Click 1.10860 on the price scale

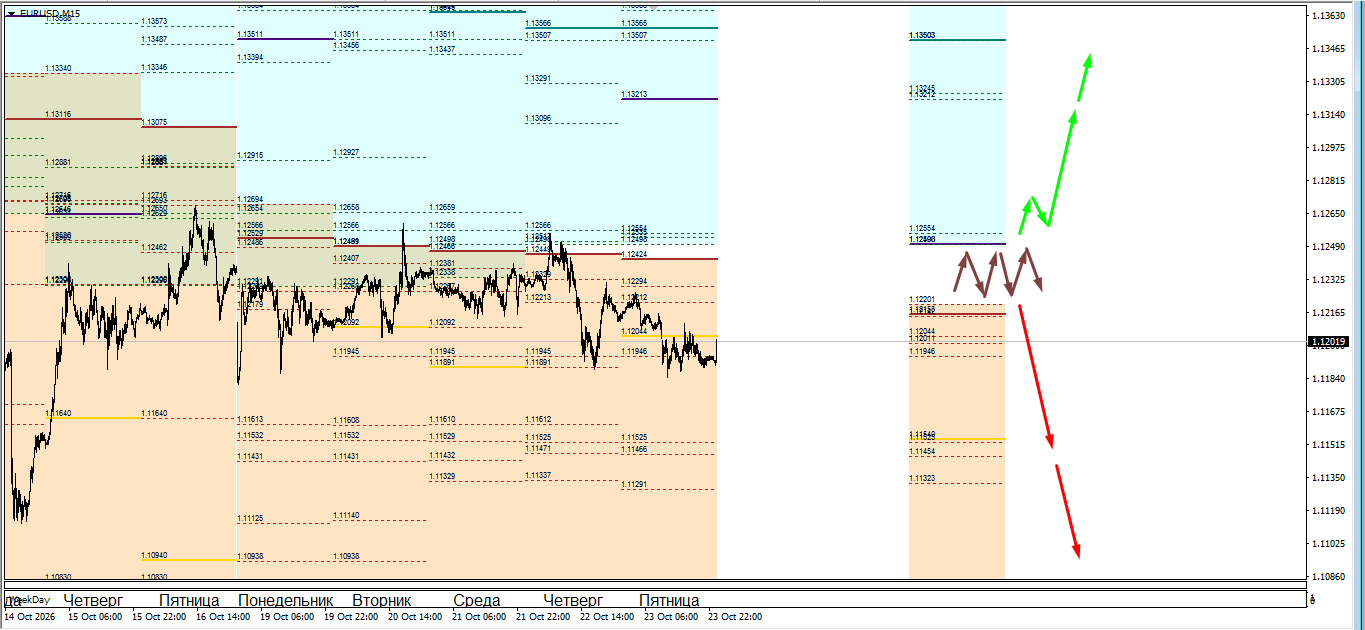(x=1327, y=577)
